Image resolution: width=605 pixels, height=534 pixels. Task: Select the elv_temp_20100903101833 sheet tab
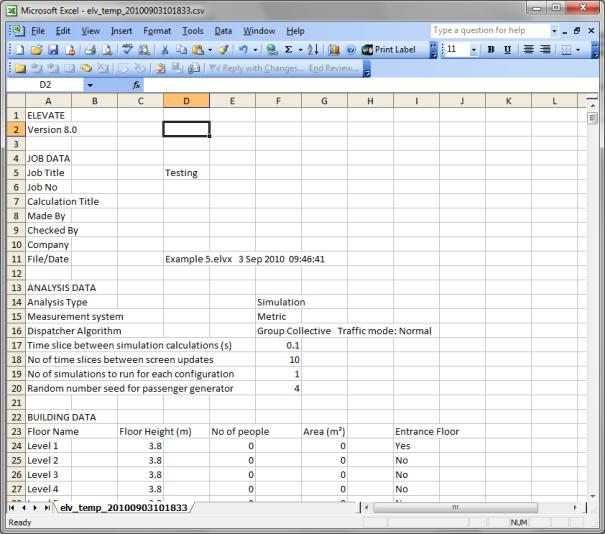[124, 508]
